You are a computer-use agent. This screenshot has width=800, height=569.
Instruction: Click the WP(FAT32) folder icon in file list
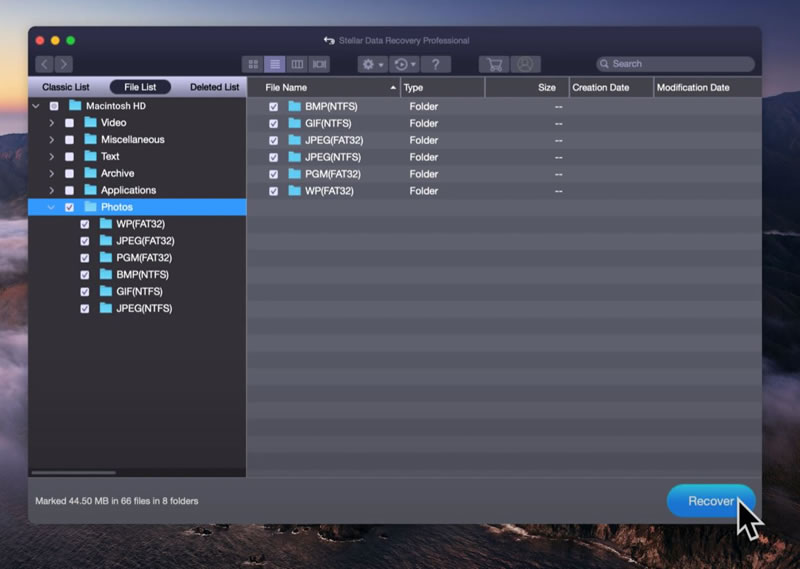click(x=294, y=191)
